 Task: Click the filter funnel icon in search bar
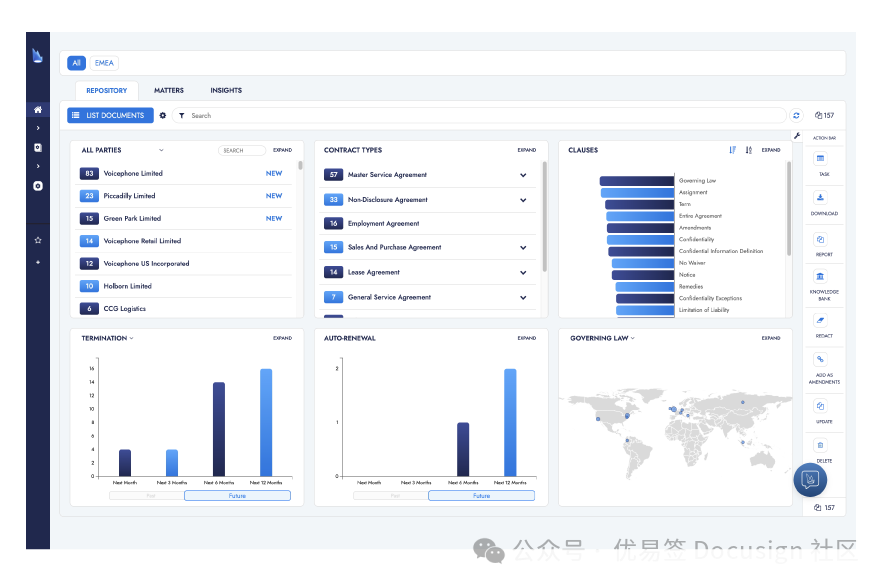tap(181, 115)
